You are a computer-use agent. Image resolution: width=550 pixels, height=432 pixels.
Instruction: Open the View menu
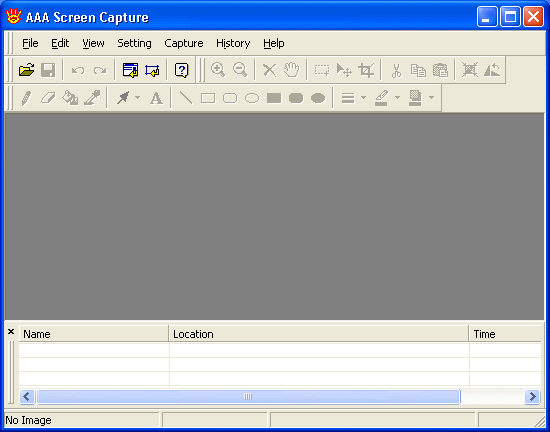[x=93, y=43]
